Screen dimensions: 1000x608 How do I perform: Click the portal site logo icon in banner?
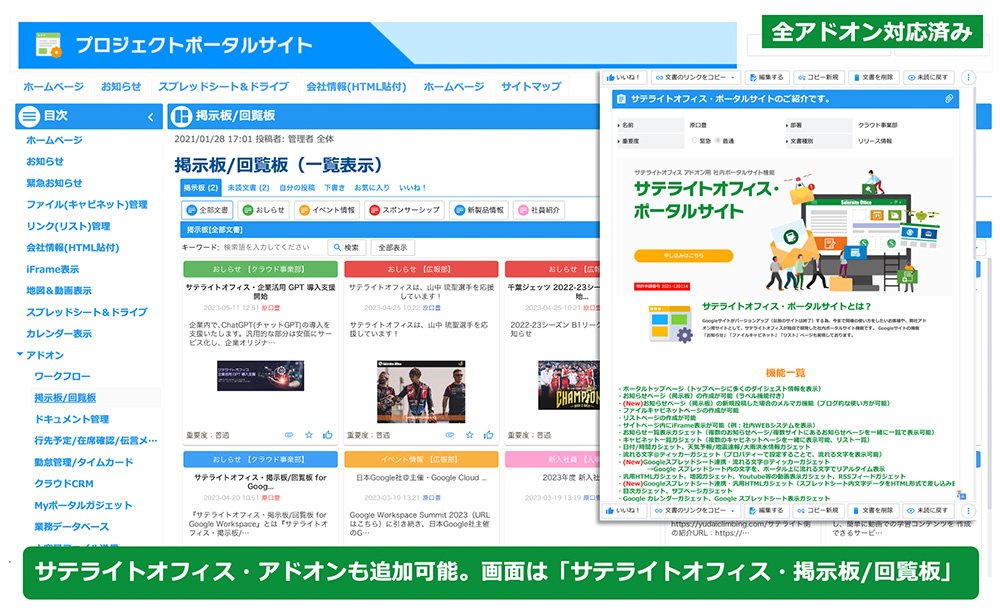click(48, 45)
